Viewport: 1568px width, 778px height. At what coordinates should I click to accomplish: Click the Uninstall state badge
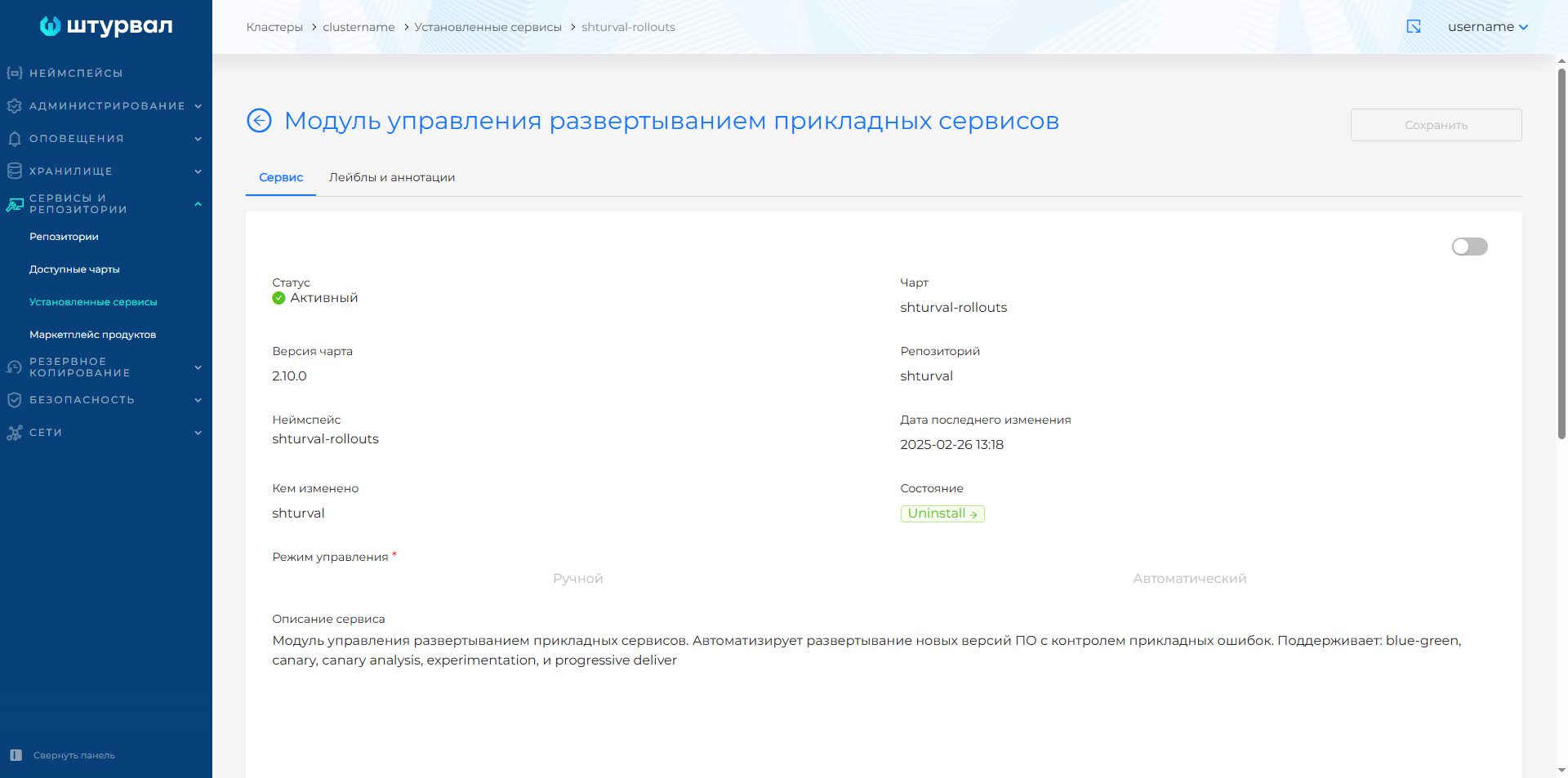942,513
